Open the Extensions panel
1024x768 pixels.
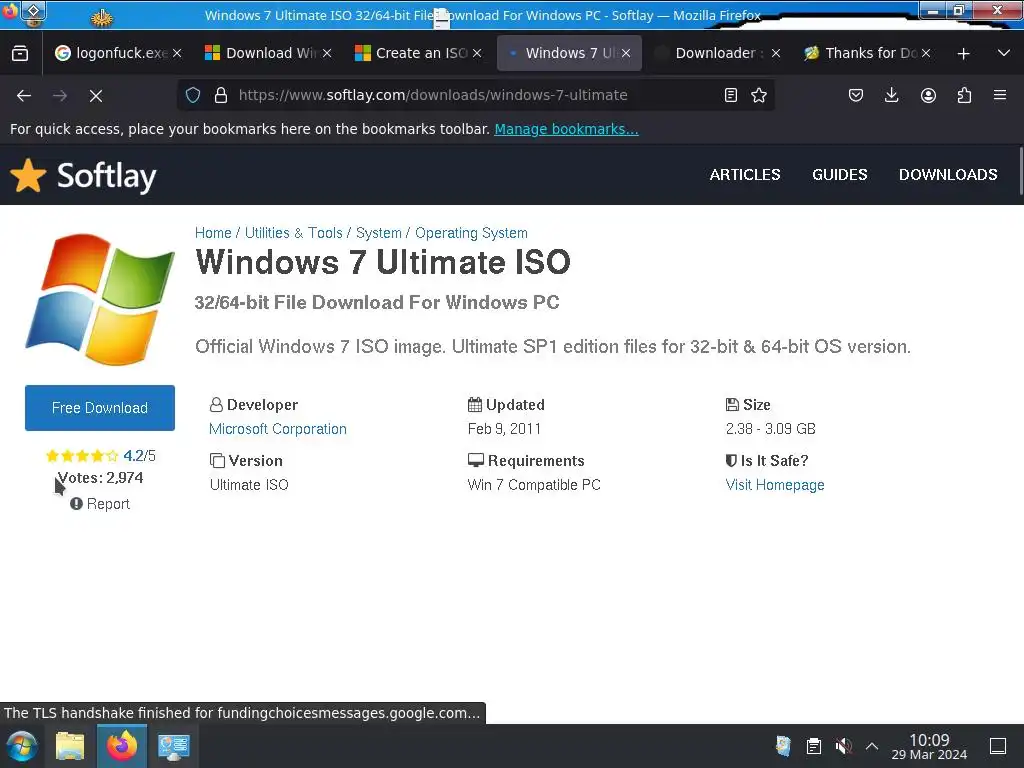(964, 95)
